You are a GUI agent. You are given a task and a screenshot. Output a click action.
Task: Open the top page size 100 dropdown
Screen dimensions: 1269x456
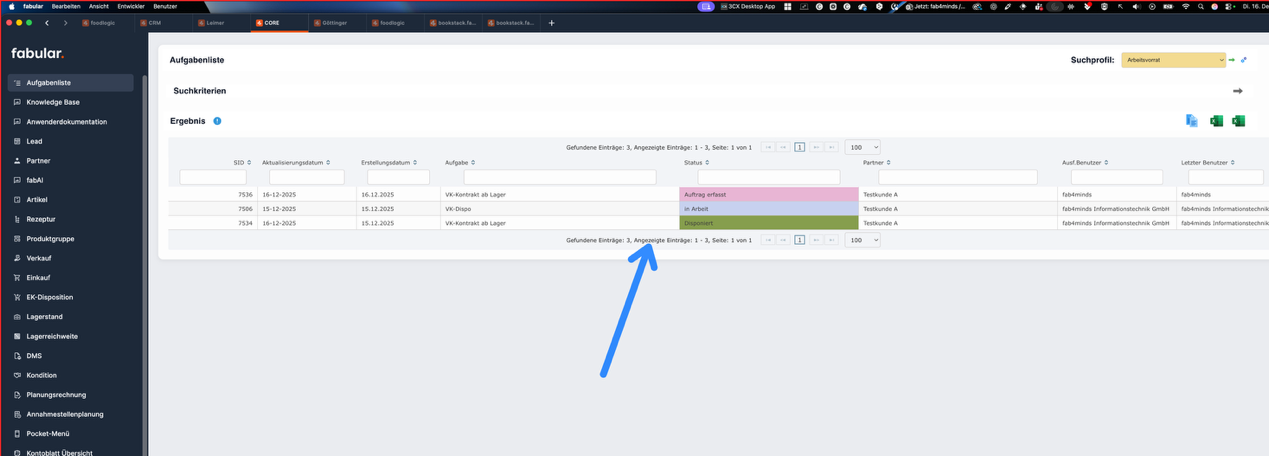[862, 147]
